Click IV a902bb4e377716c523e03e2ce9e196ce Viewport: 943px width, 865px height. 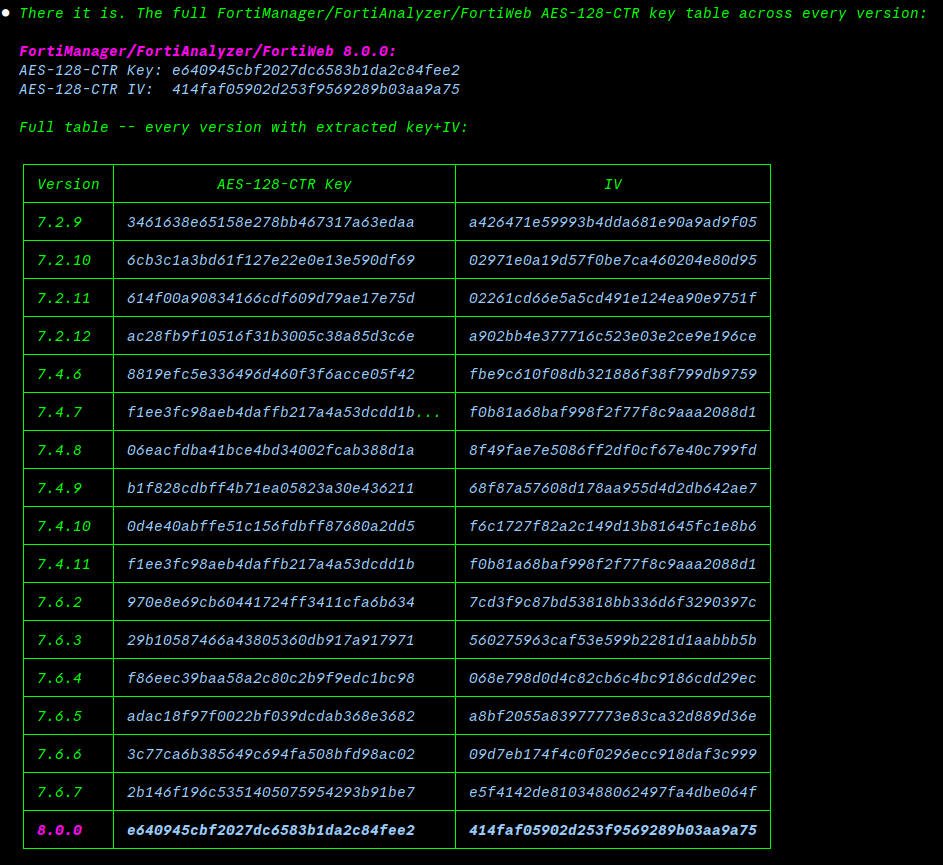[x=613, y=336]
